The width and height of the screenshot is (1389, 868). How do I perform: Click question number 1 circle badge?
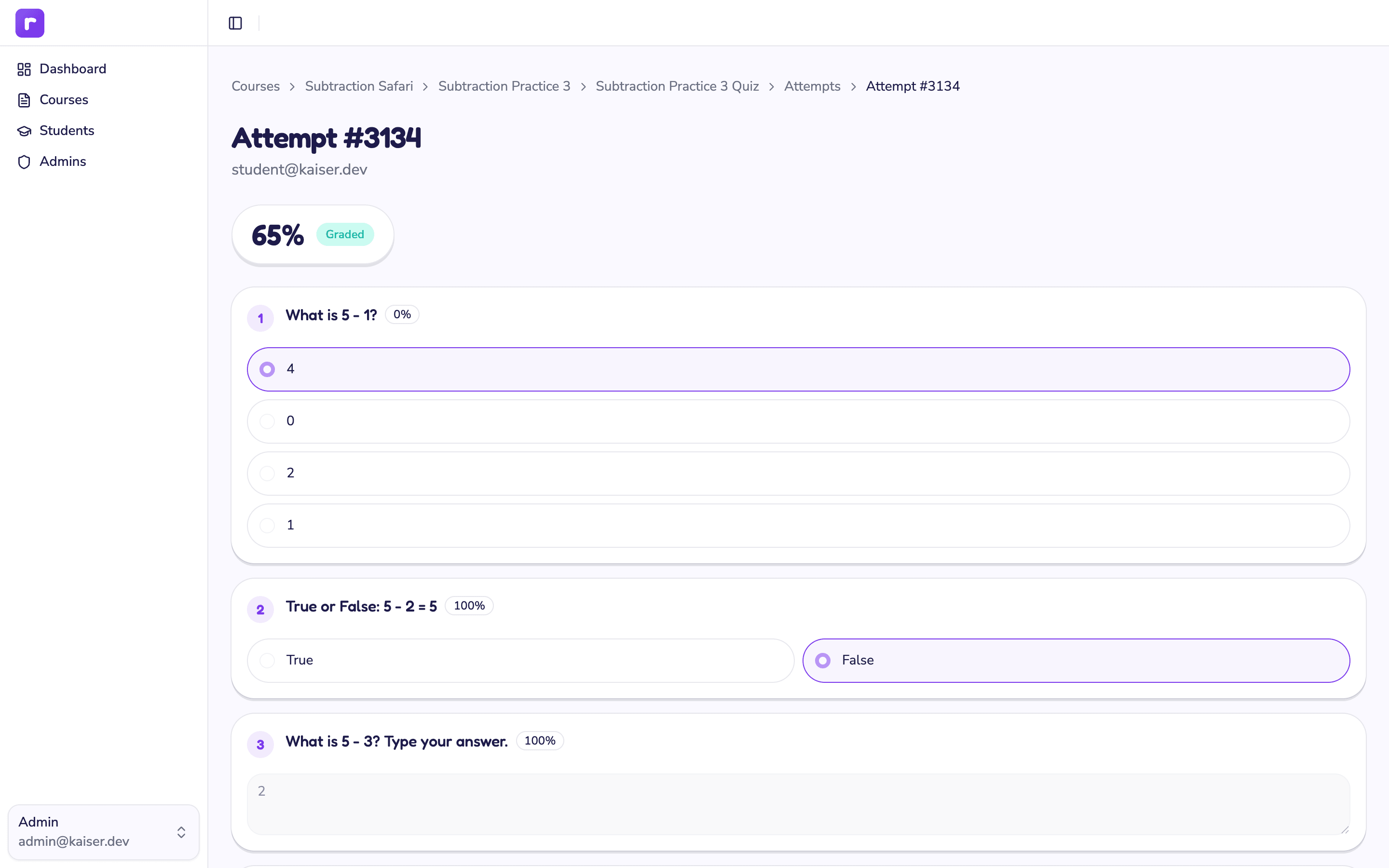[260, 318]
